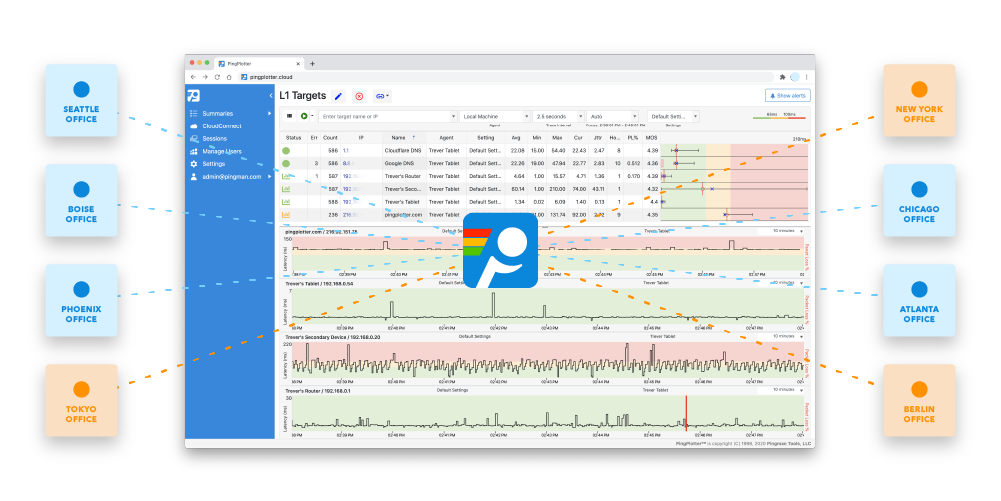Open the browser extensions puzzle icon
The height and width of the screenshot is (501, 1001).
[781, 77]
